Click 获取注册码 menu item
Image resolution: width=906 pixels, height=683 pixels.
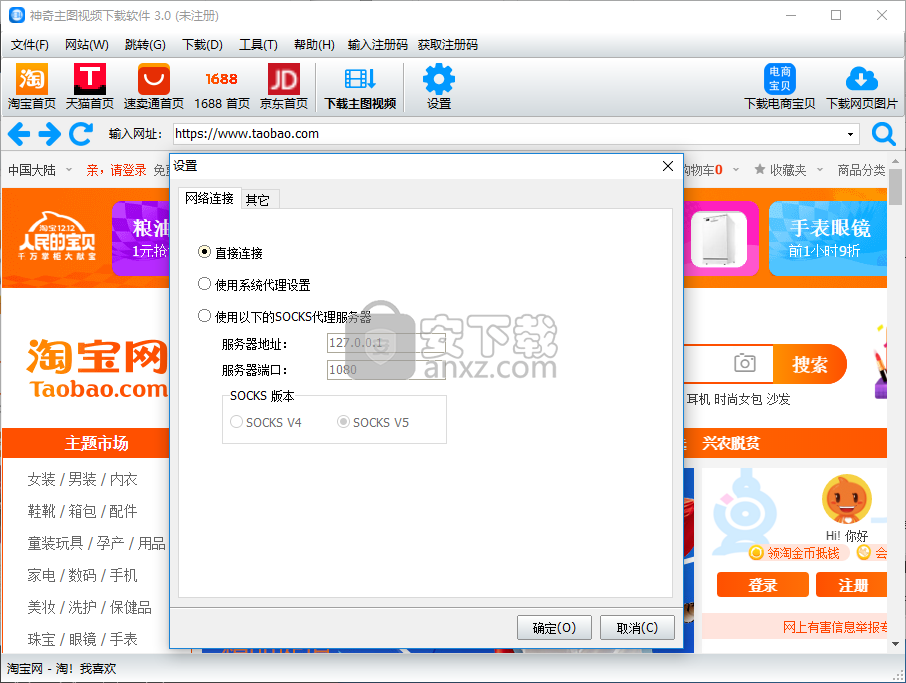click(448, 44)
